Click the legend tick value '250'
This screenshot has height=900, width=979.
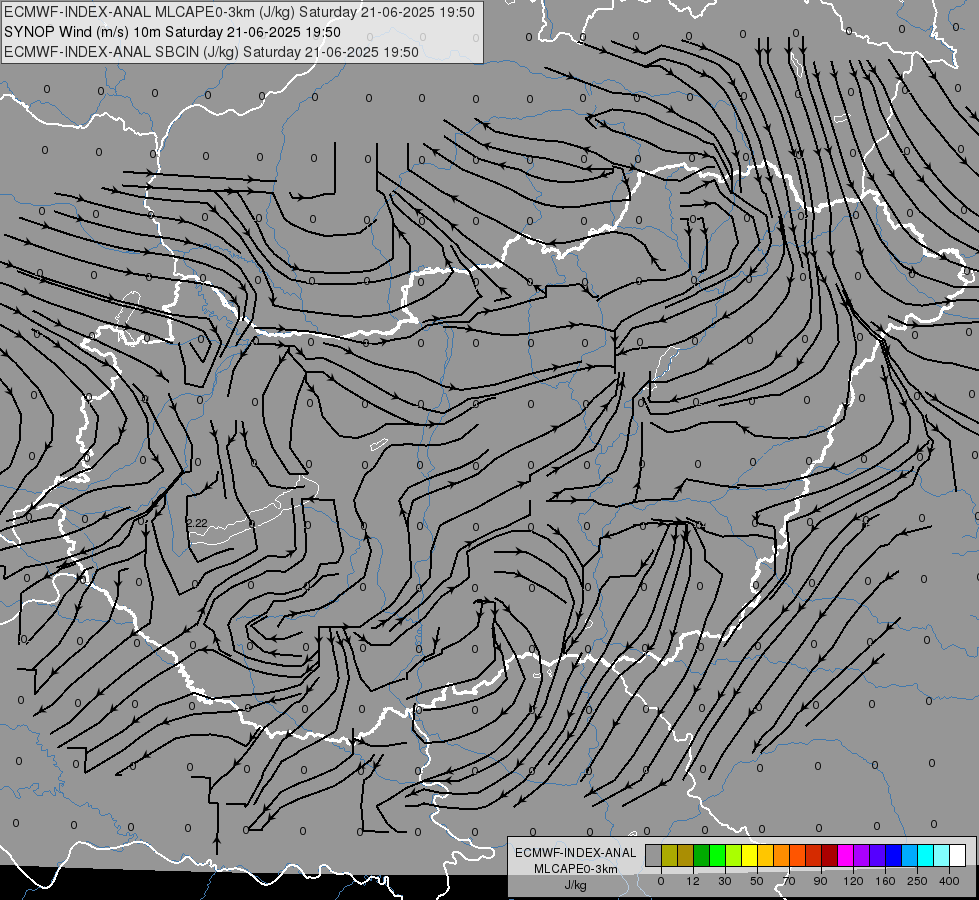[917, 881]
